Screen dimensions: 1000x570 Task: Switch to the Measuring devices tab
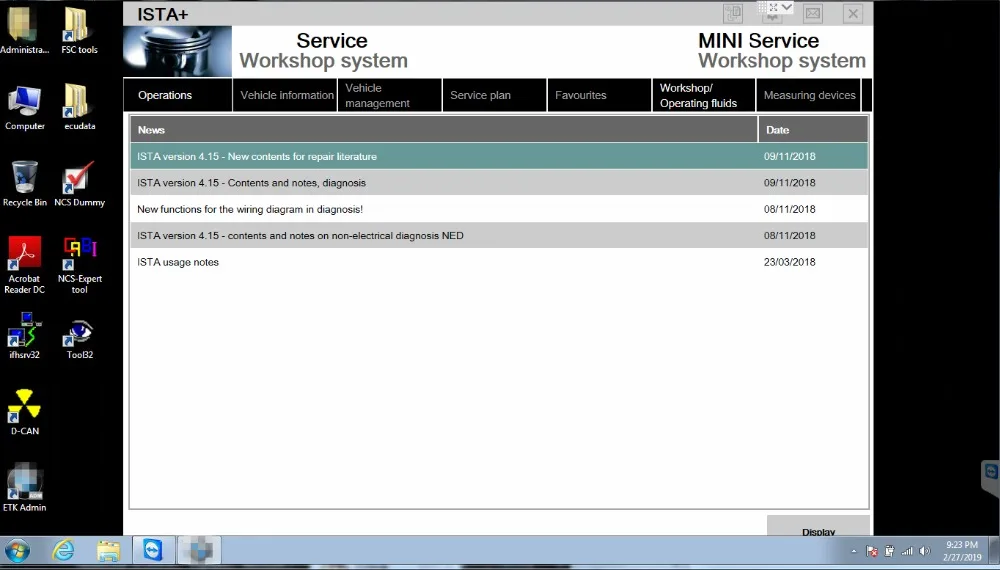pos(809,95)
